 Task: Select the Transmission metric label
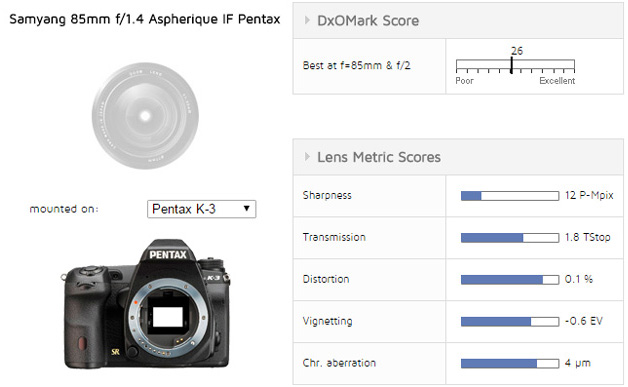tap(334, 237)
